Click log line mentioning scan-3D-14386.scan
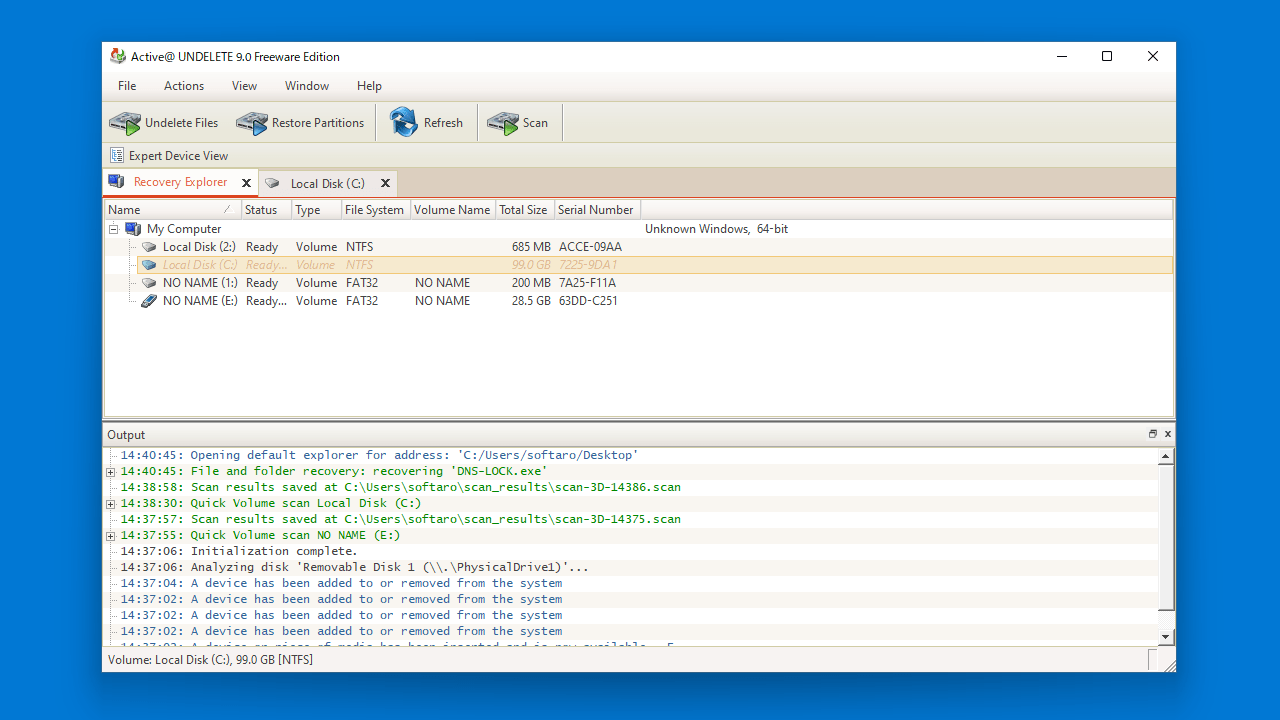This screenshot has height=720, width=1280. pos(400,487)
